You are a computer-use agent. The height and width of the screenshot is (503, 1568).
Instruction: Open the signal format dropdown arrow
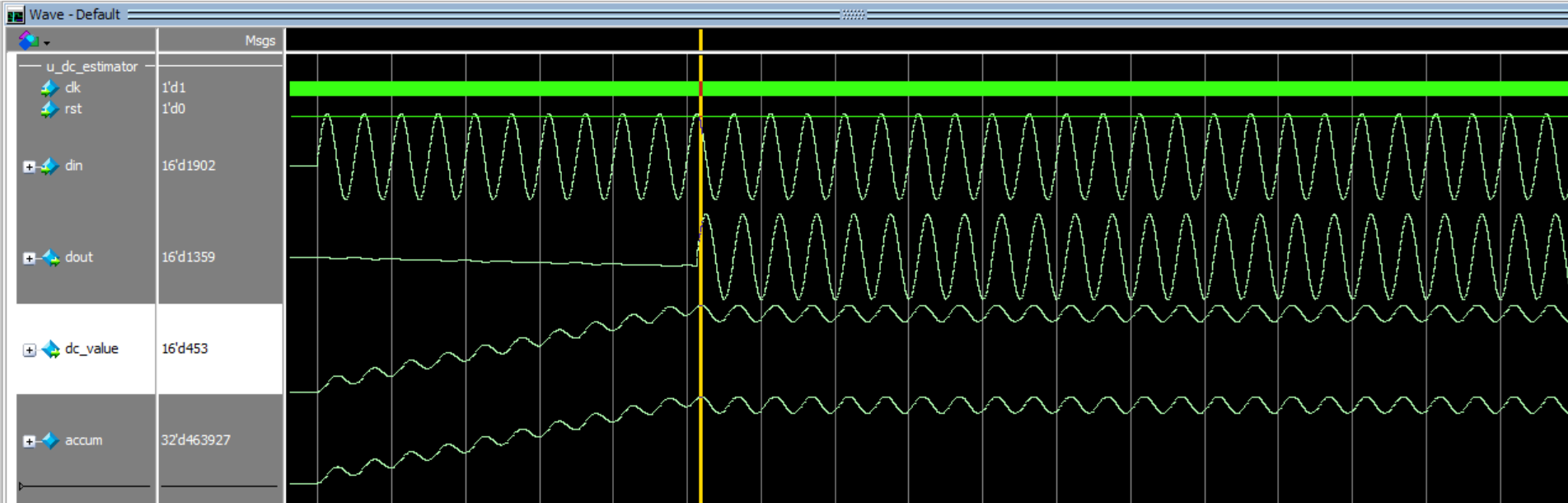tap(47, 42)
